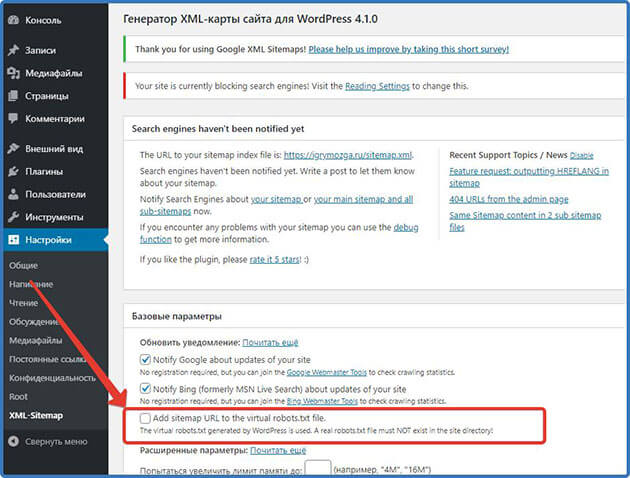Click the Настройки settings icon
Viewport: 630px width, 478px height.
[13, 240]
